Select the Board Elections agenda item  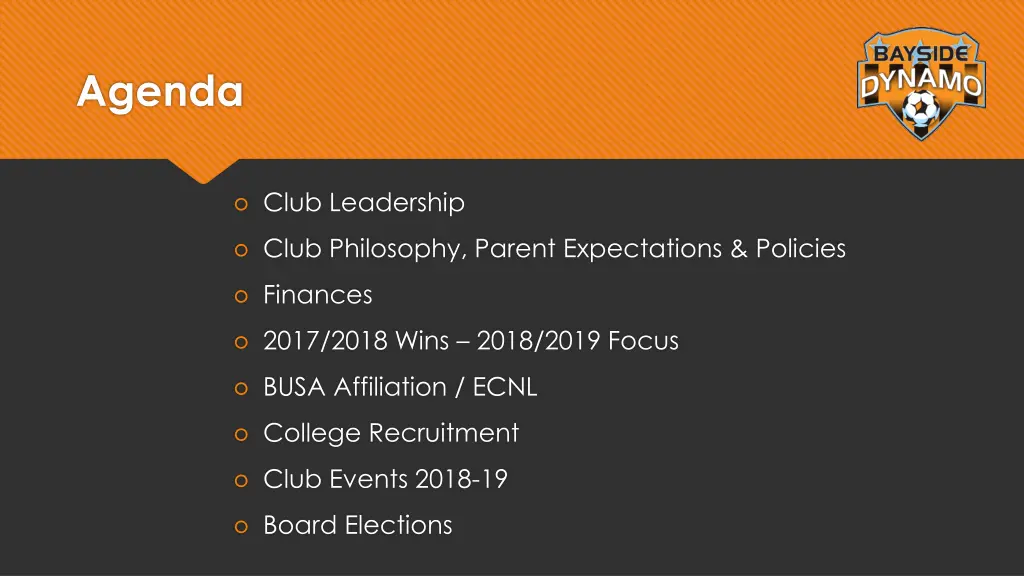(358, 526)
